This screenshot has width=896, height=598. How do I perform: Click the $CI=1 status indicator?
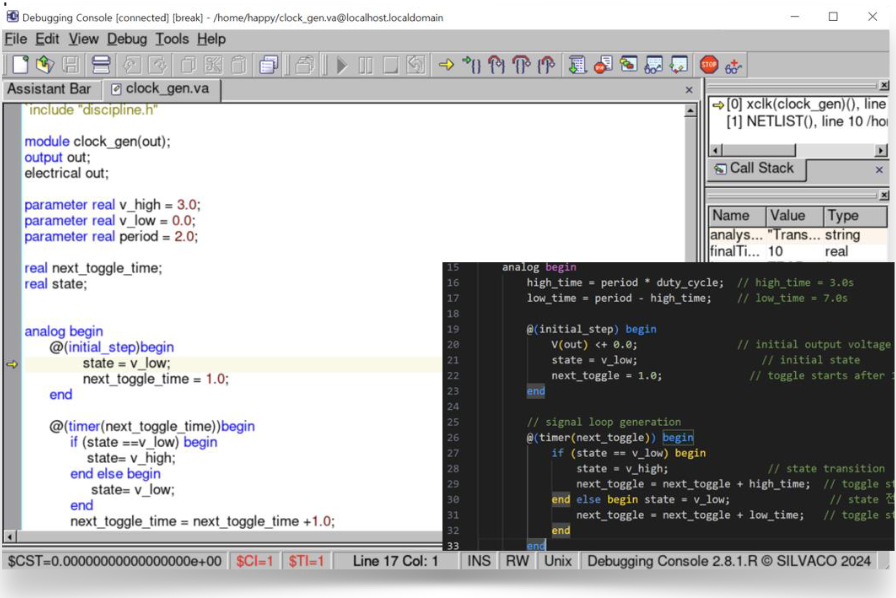point(255,561)
